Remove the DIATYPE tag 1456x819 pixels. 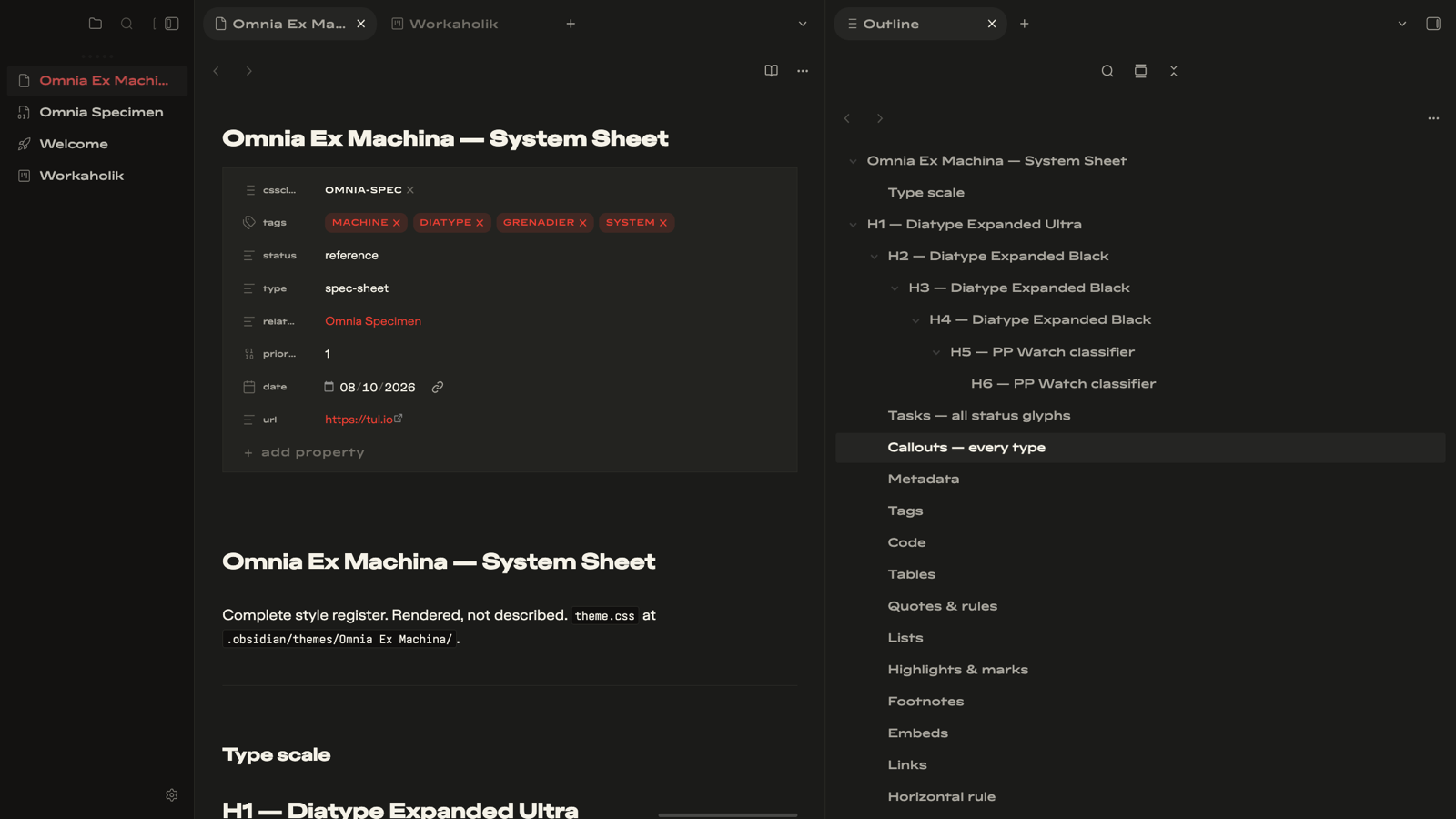480,223
